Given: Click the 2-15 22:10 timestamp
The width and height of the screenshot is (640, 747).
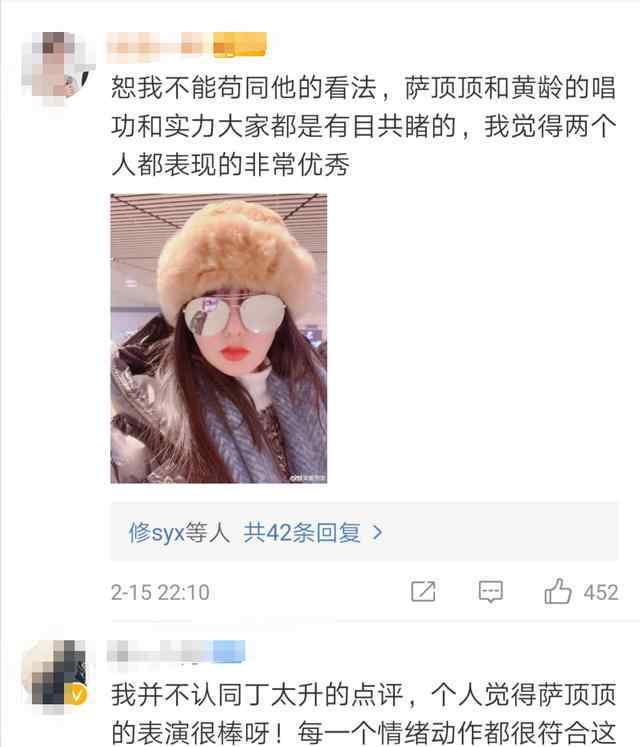Looking at the screenshot, I should [x=160, y=593].
